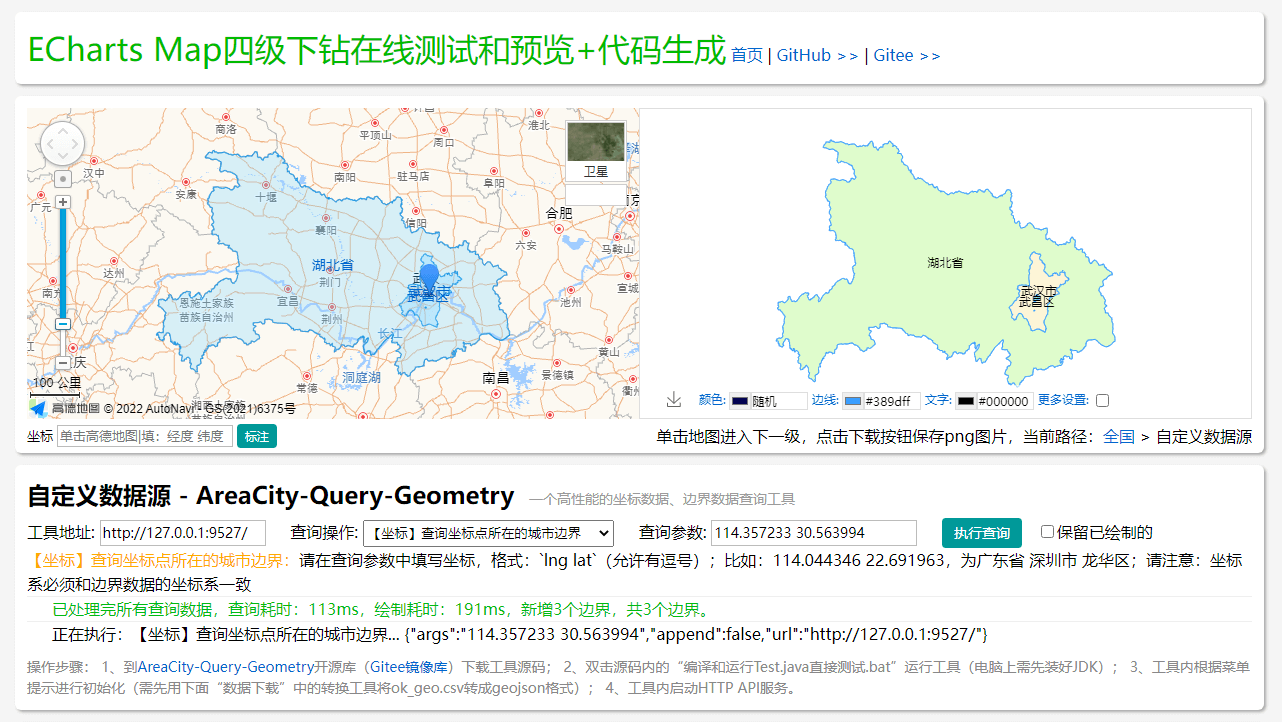The width and height of the screenshot is (1282, 722).
Task: Open the text (文字) color swatch
Action: [x=966, y=401]
